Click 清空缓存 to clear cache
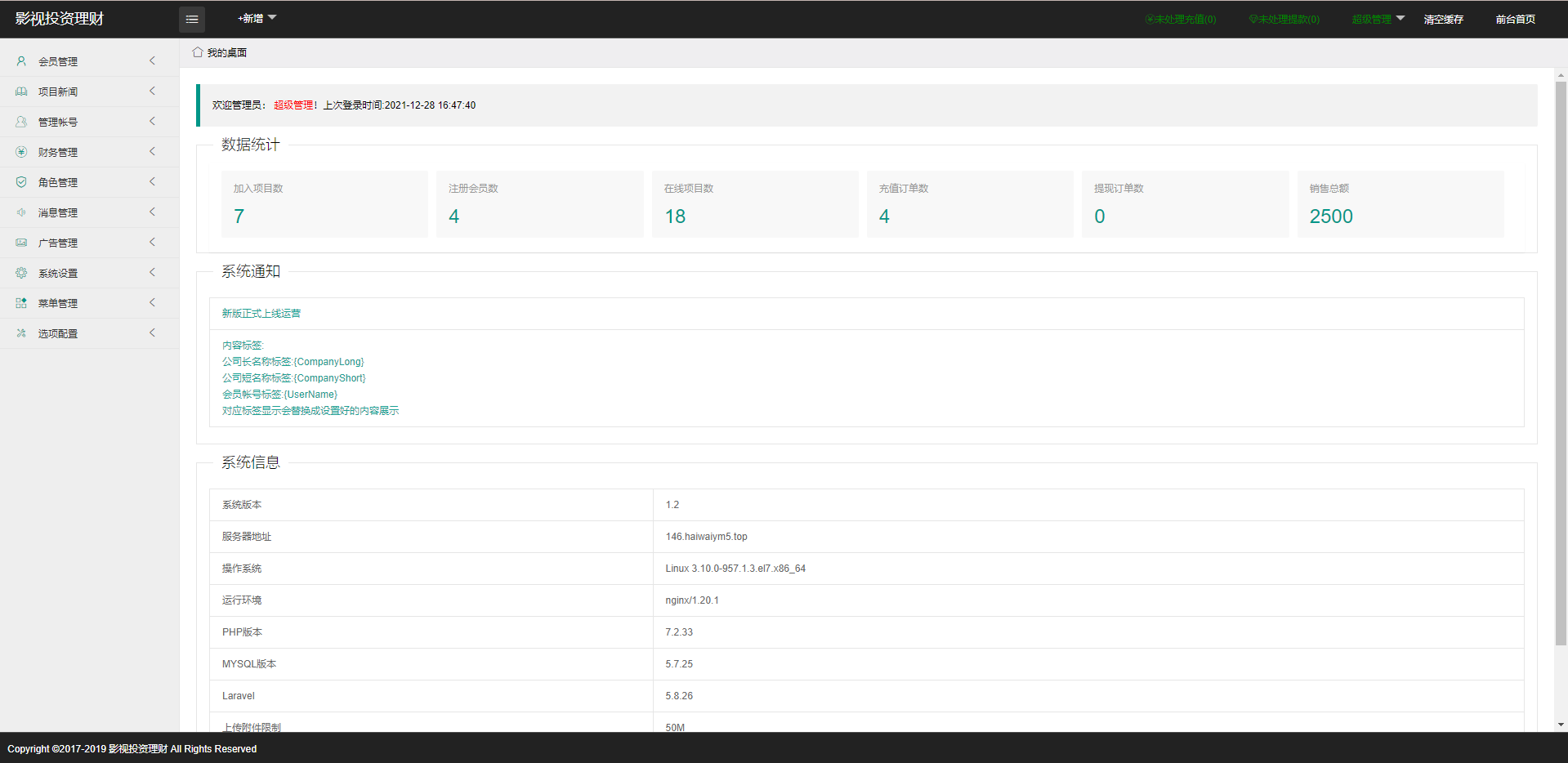1568x763 pixels. [1443, 20]
